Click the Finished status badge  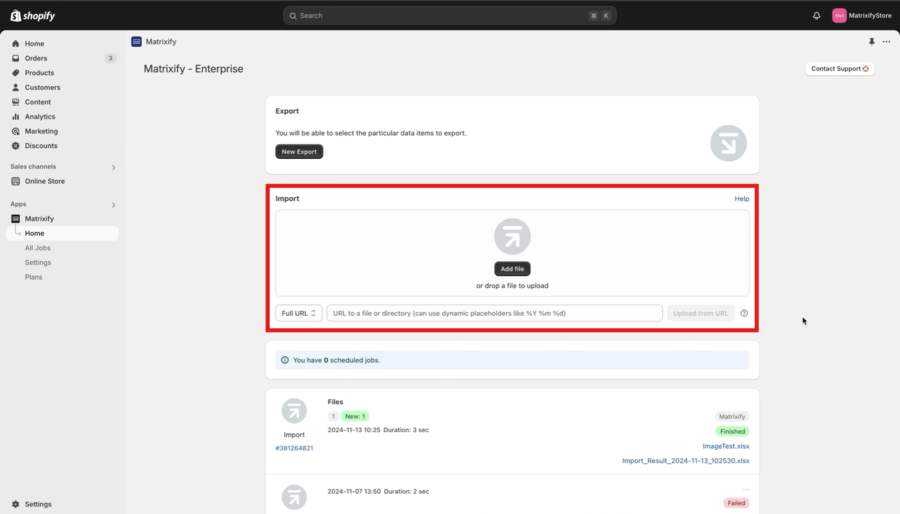[x=732, y=431]
